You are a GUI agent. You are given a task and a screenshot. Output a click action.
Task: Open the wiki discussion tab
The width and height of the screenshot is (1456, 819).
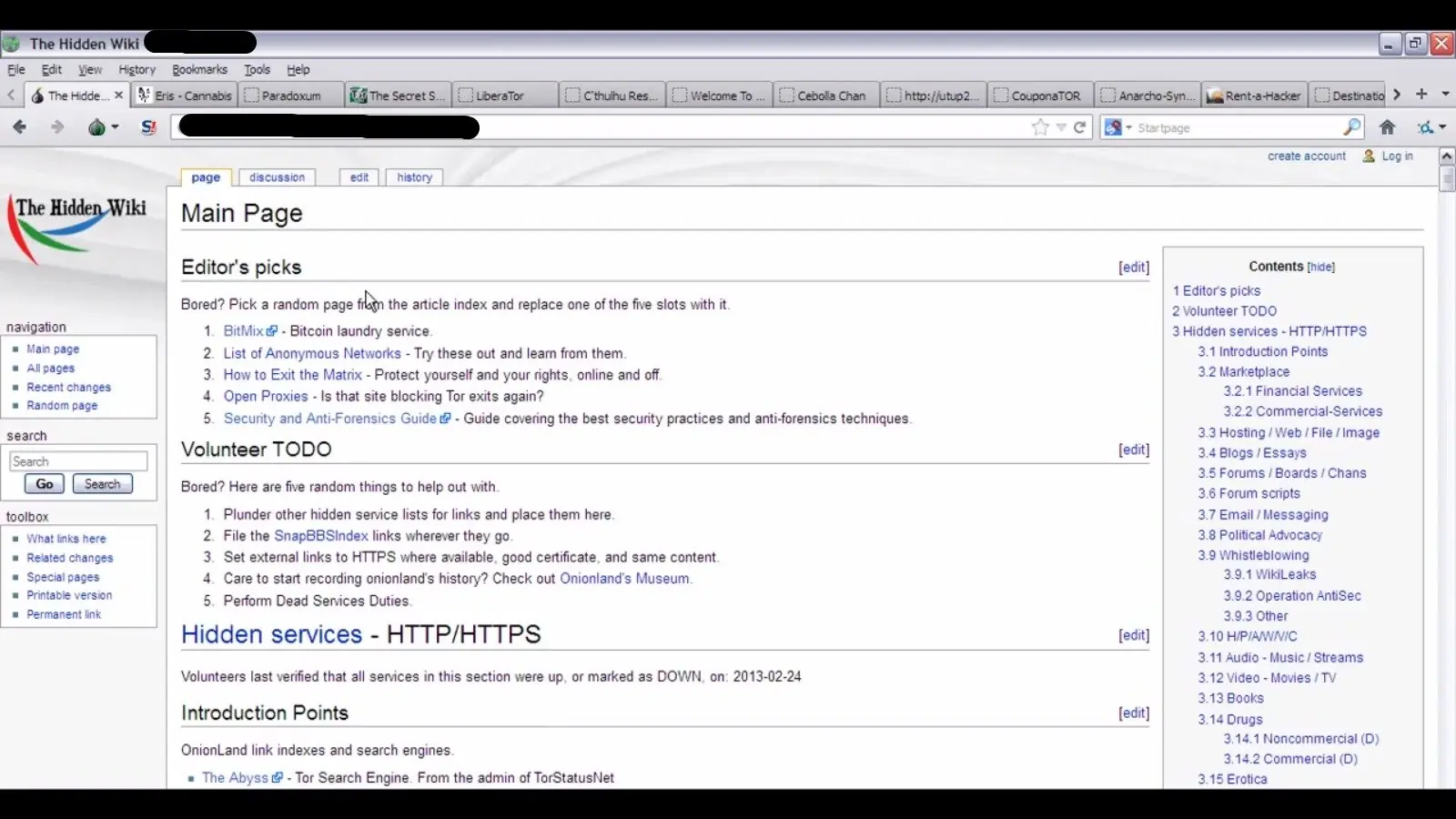278,177
